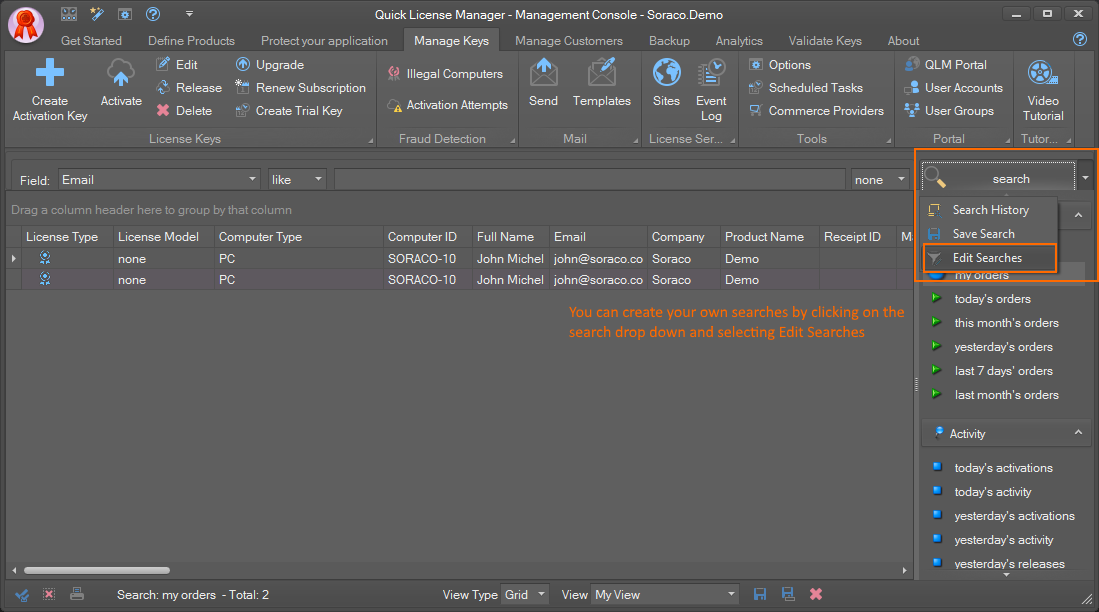Delete the selected license key
The height and width of the screenshot is (612, 1099).
184,111
